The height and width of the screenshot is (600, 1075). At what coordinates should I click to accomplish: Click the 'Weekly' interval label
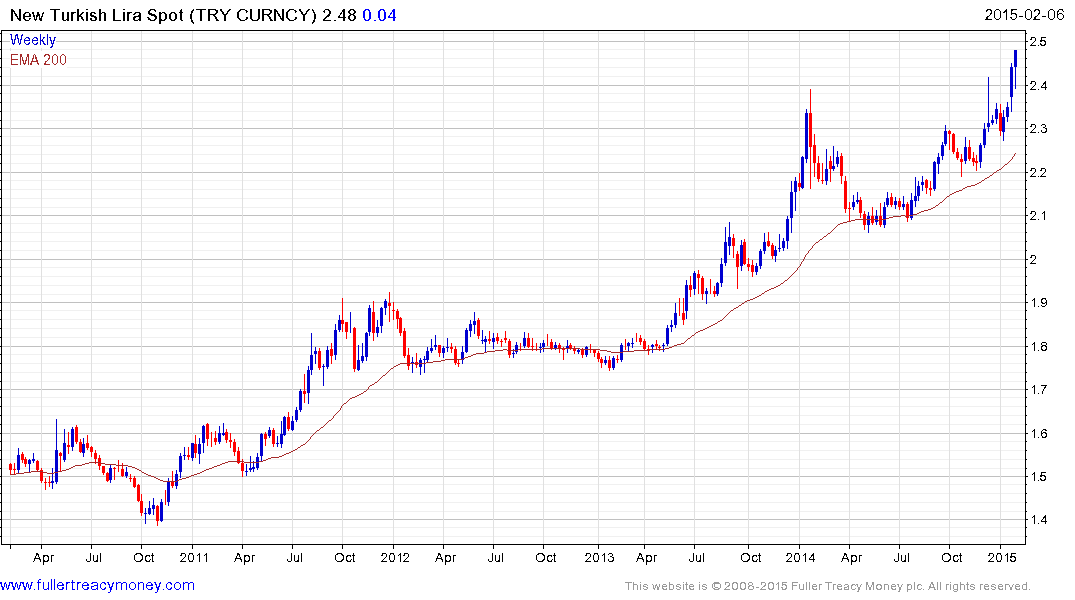33,40
